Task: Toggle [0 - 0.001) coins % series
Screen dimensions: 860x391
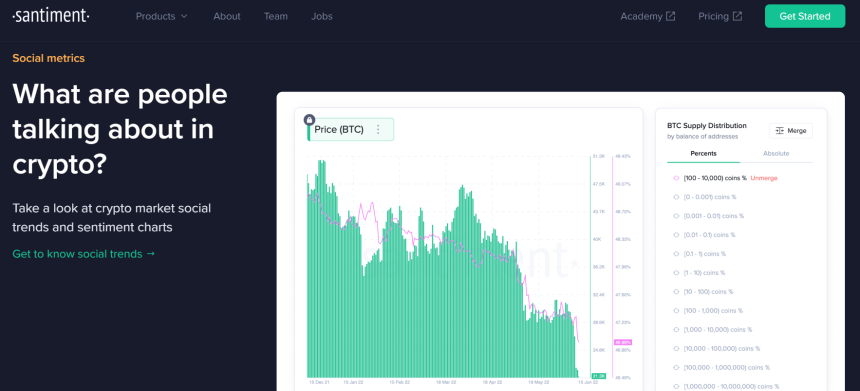Action: tap(705, 197)
